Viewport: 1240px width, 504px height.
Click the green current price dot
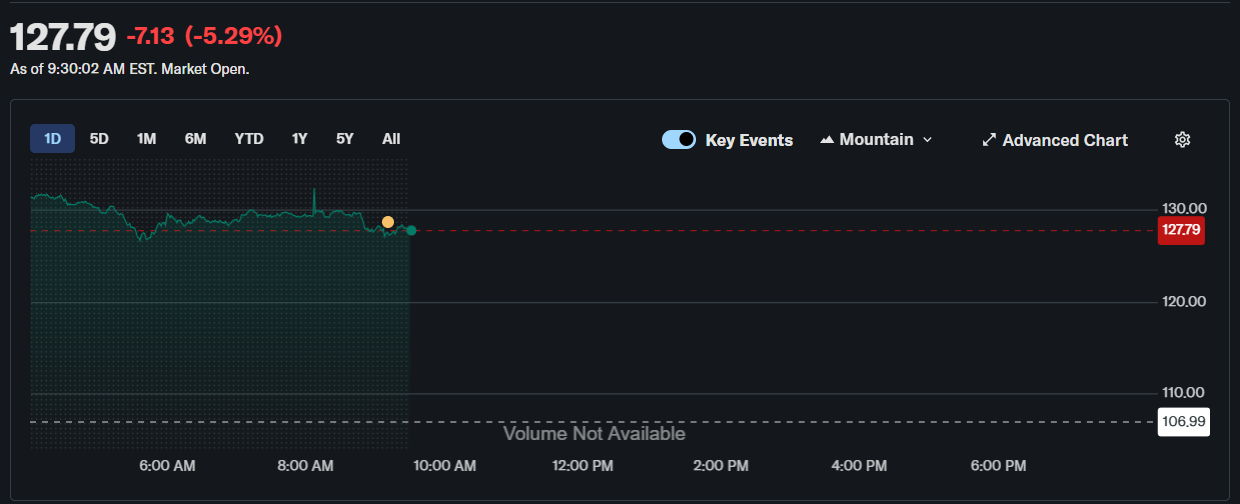tap(411, 231)
